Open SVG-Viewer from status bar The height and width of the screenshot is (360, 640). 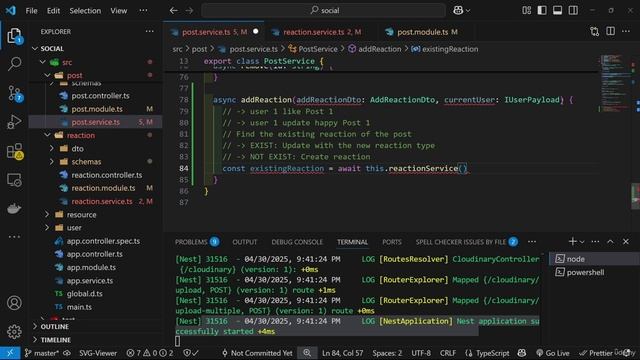tap(98, 353)
